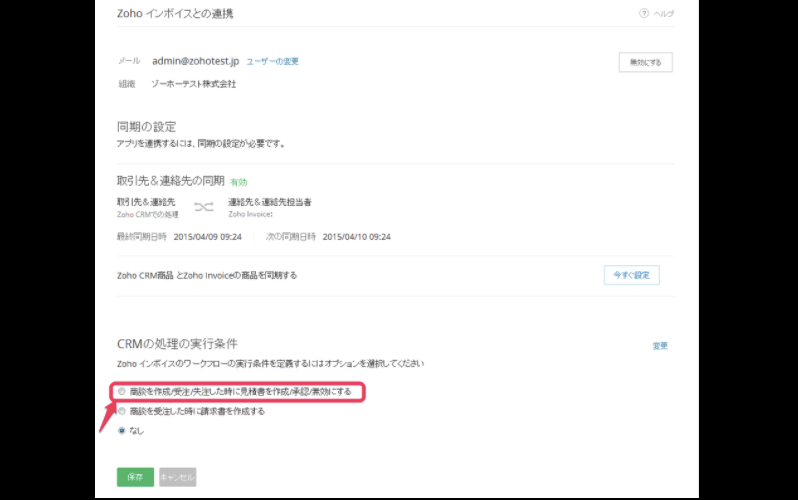This screenshot has width=798, height=500.
Task: Click the 変更 link
Action: [660, 346]
